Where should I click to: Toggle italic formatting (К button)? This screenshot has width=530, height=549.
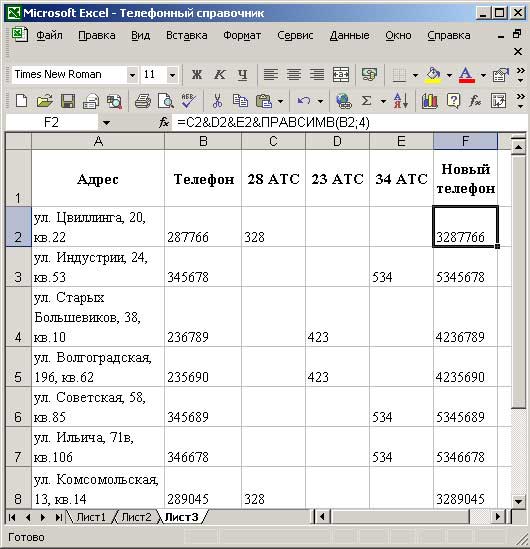(219, 74)
